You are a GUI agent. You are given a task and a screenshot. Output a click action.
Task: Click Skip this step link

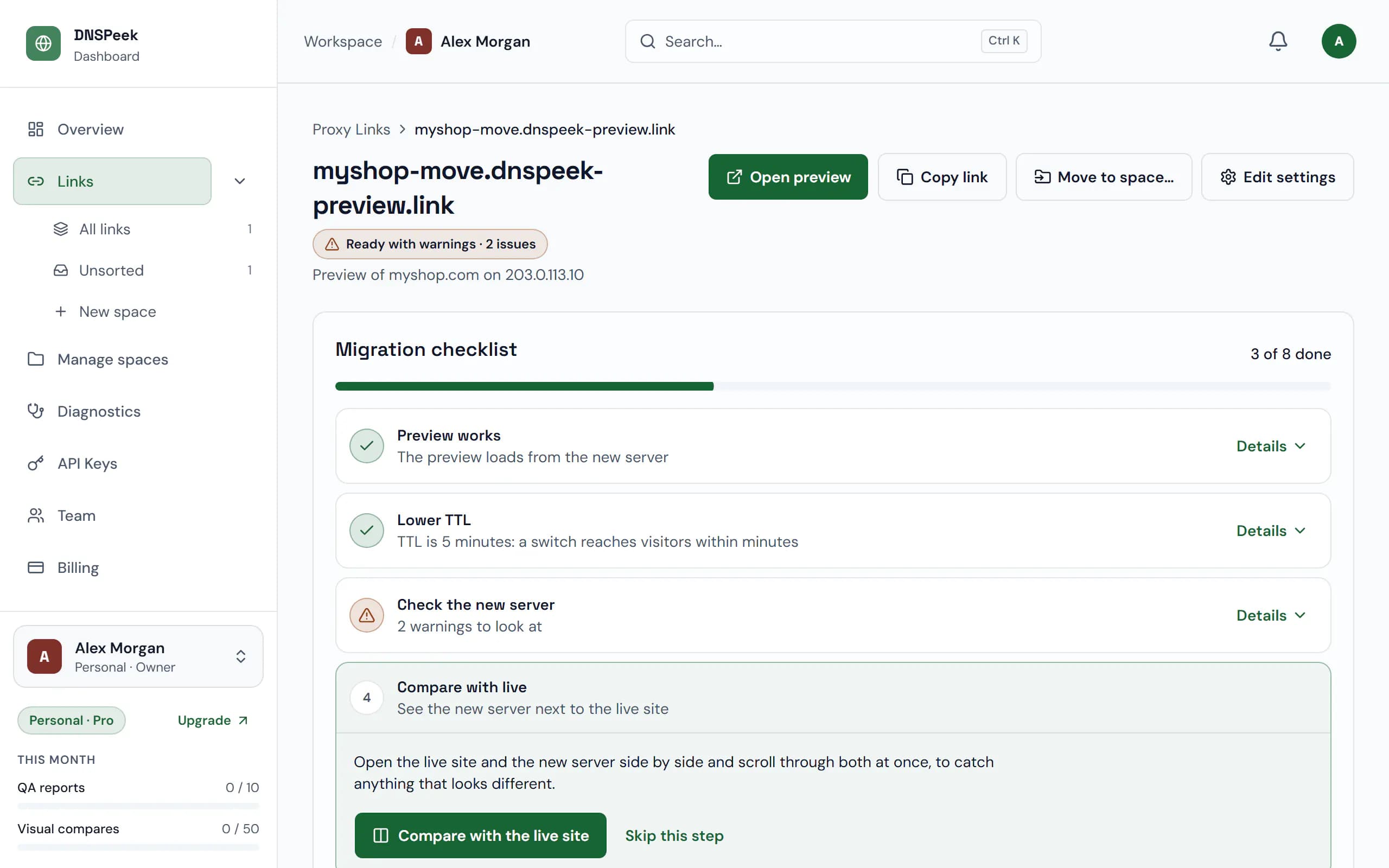(674, 835)
